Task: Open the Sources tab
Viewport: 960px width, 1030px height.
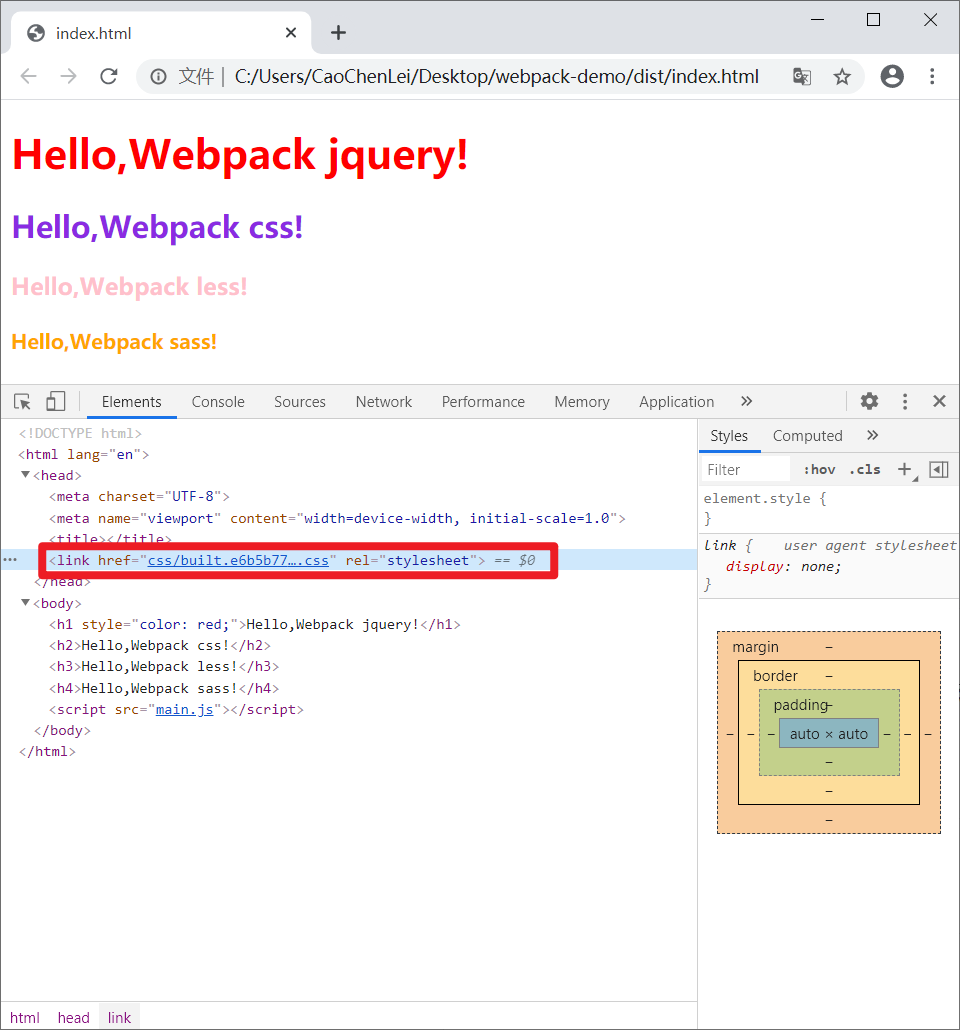Action: [x=300, y=402]
